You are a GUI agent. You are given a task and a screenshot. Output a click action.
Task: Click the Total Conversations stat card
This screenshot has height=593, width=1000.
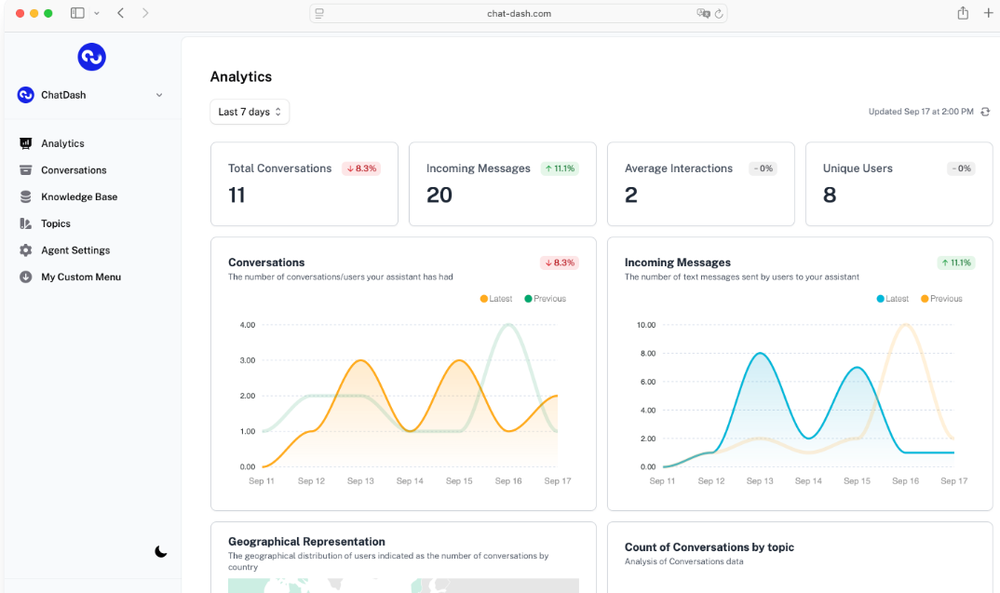pos(304,184)
